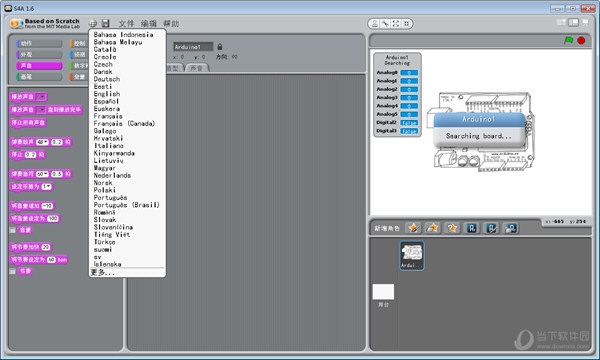600x360 pixels.
Task: Click the Digital2 false reading
Action: tap(409, 123)
